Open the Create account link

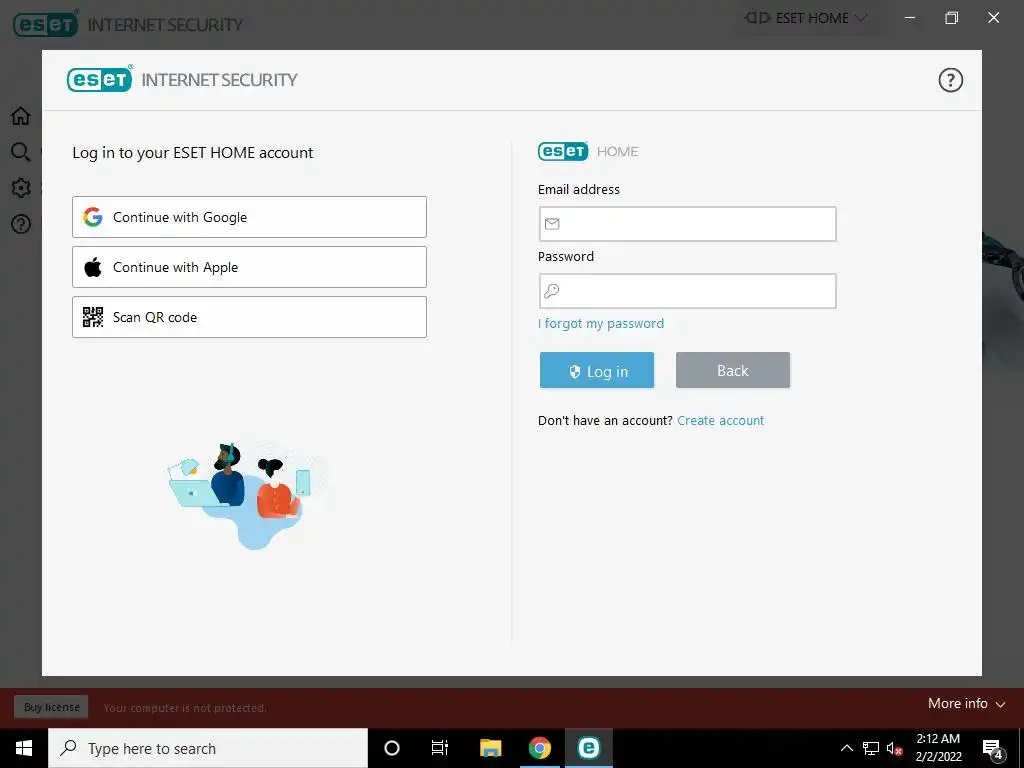click(720, 421)
